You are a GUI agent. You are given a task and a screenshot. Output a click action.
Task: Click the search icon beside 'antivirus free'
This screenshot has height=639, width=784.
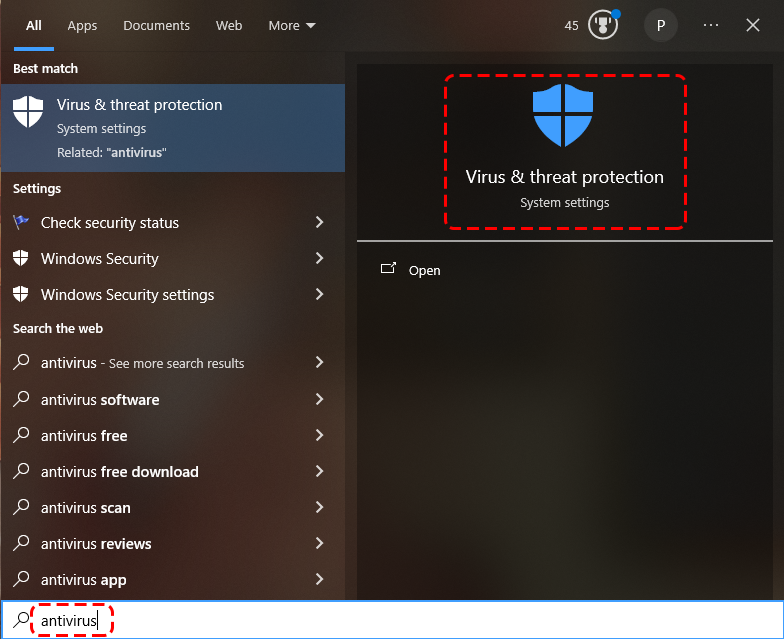pos(21,435)
